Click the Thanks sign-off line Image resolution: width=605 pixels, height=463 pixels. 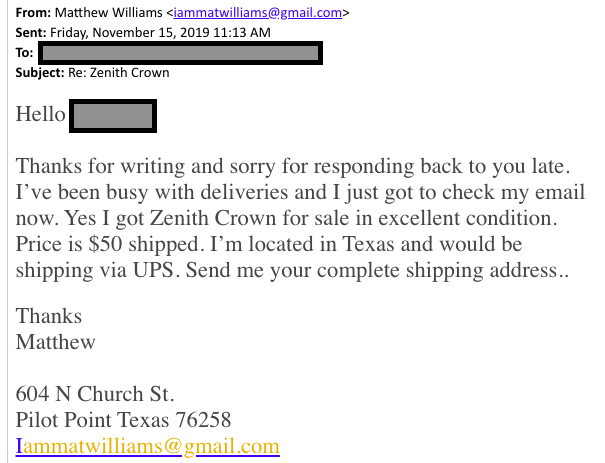point(49,316)
